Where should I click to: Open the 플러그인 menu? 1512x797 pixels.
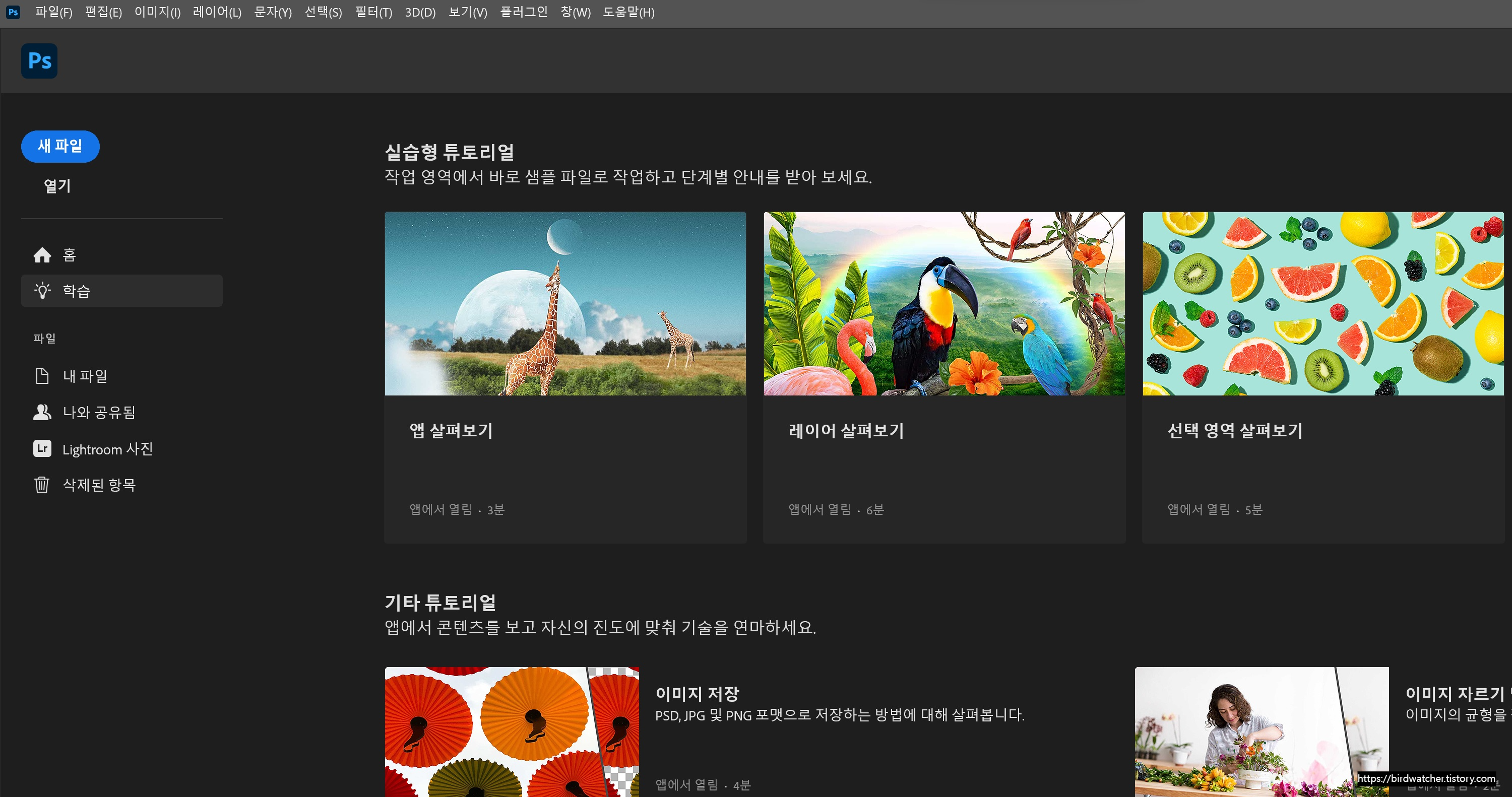(x=524, y=12)
